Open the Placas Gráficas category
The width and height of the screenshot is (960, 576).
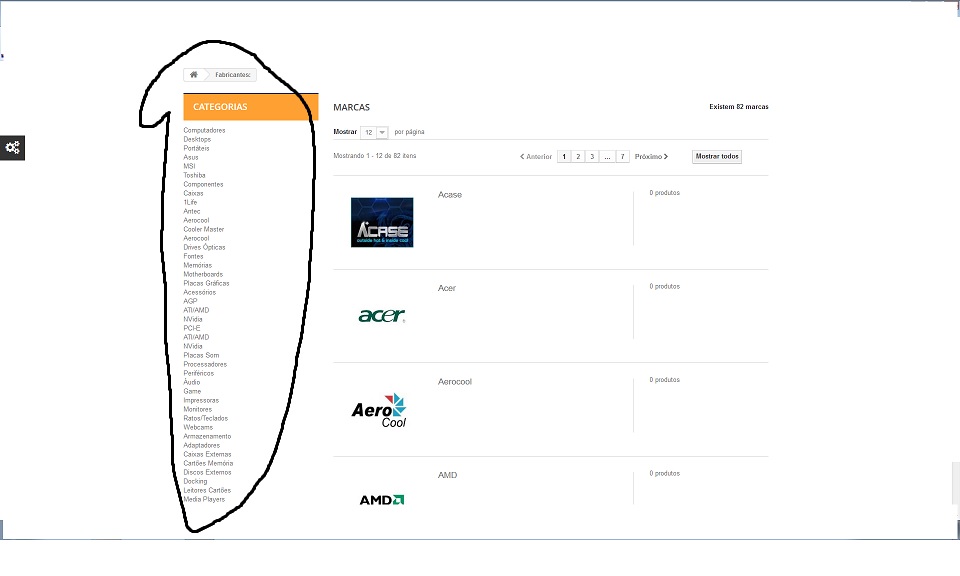[x=206, y=283]
